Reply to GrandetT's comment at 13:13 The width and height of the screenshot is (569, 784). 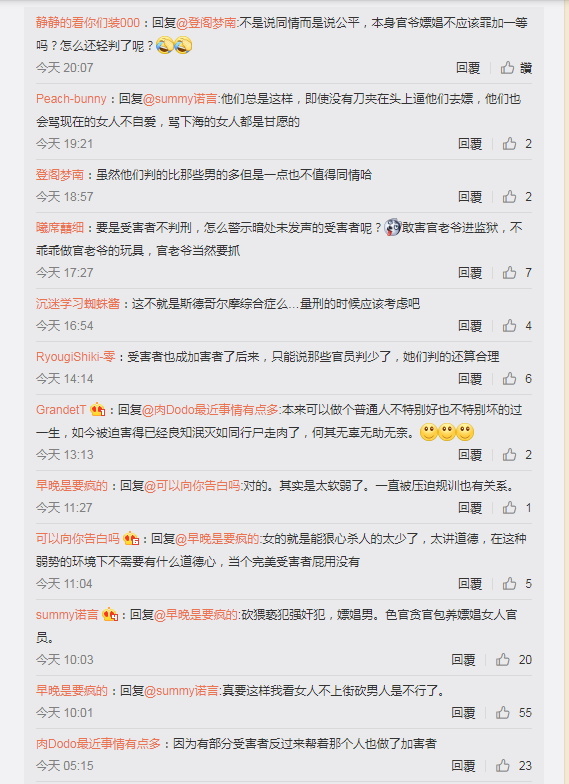pyautogui.click(x=470, y=454)
